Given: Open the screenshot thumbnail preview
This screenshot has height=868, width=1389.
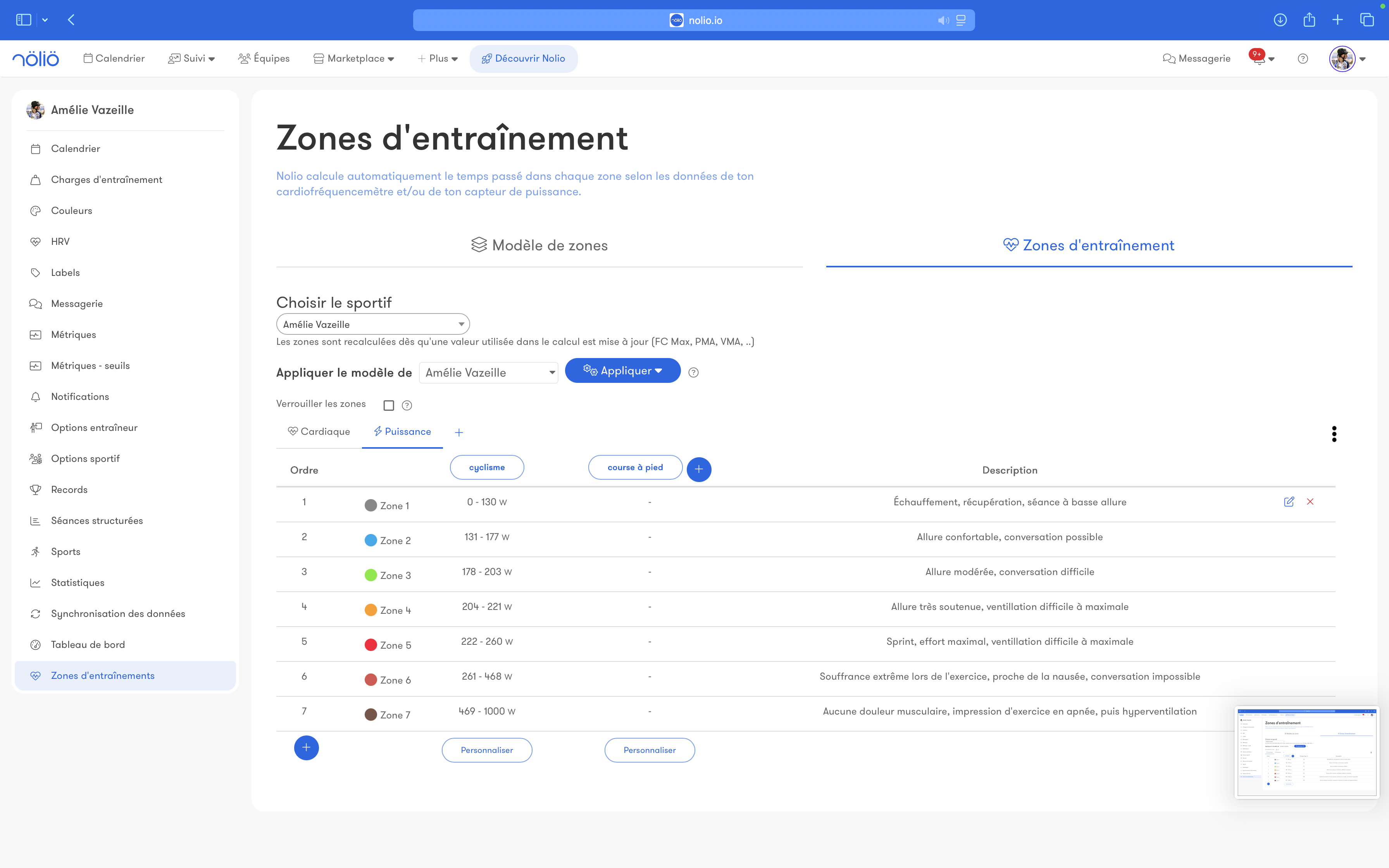Looking at the screenshot, I should point(1306,752).
